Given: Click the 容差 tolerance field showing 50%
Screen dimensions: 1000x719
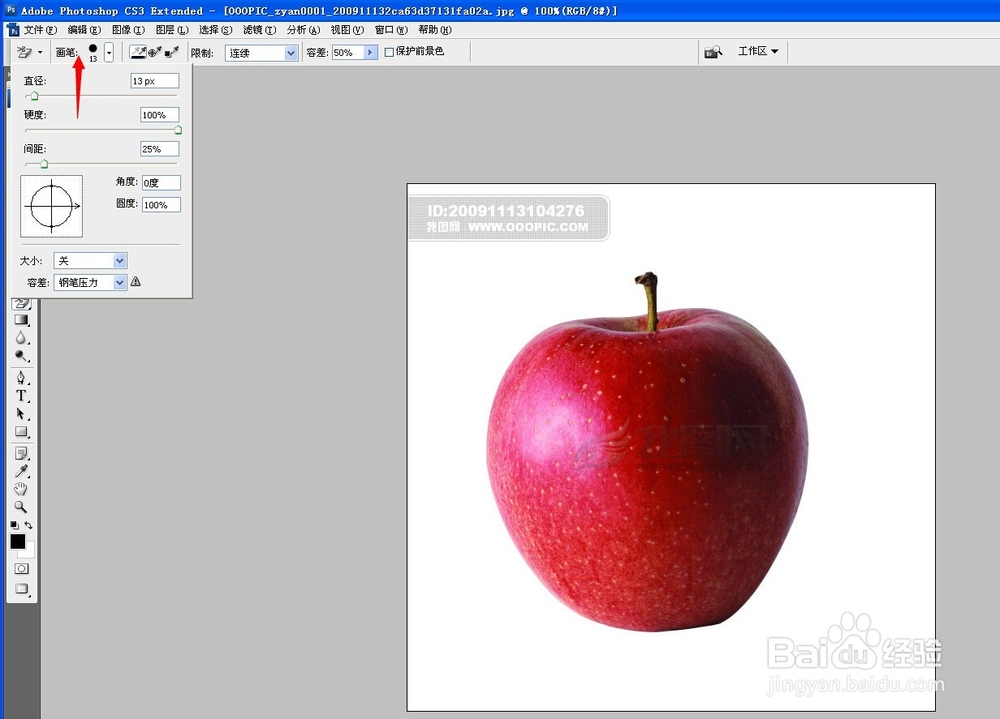Looking at the screenshot, I should click(x=348, y=52).
